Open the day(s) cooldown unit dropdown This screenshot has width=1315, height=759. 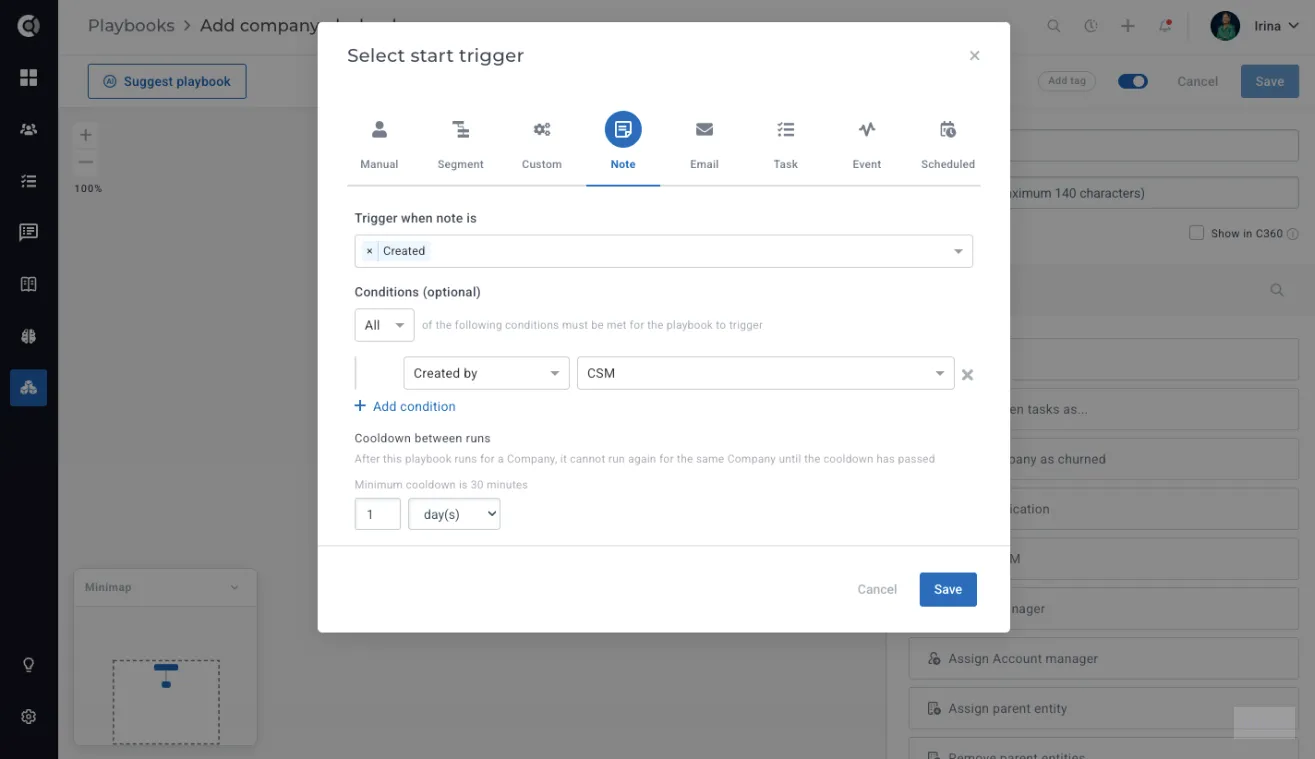(x=454, y=514)
